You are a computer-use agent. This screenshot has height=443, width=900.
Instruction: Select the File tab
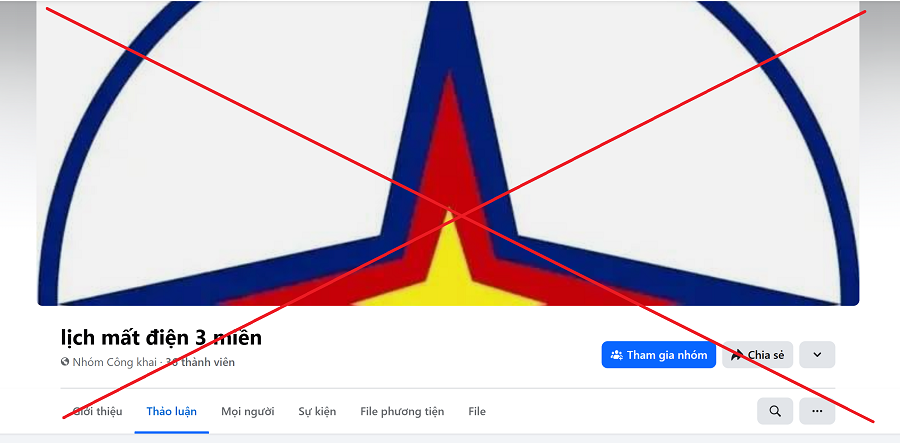click(x=477, y=411)
